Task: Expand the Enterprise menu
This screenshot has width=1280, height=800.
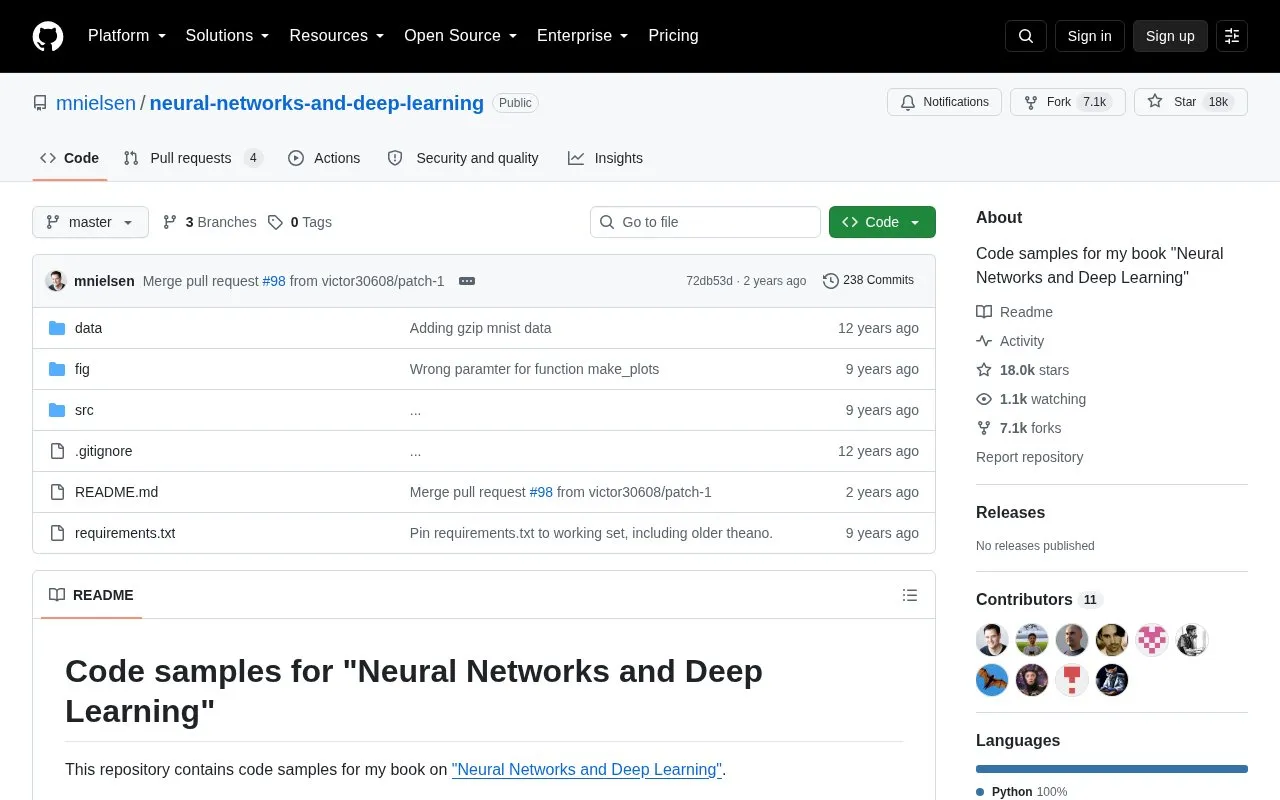Action: click(x=583, y=36)
